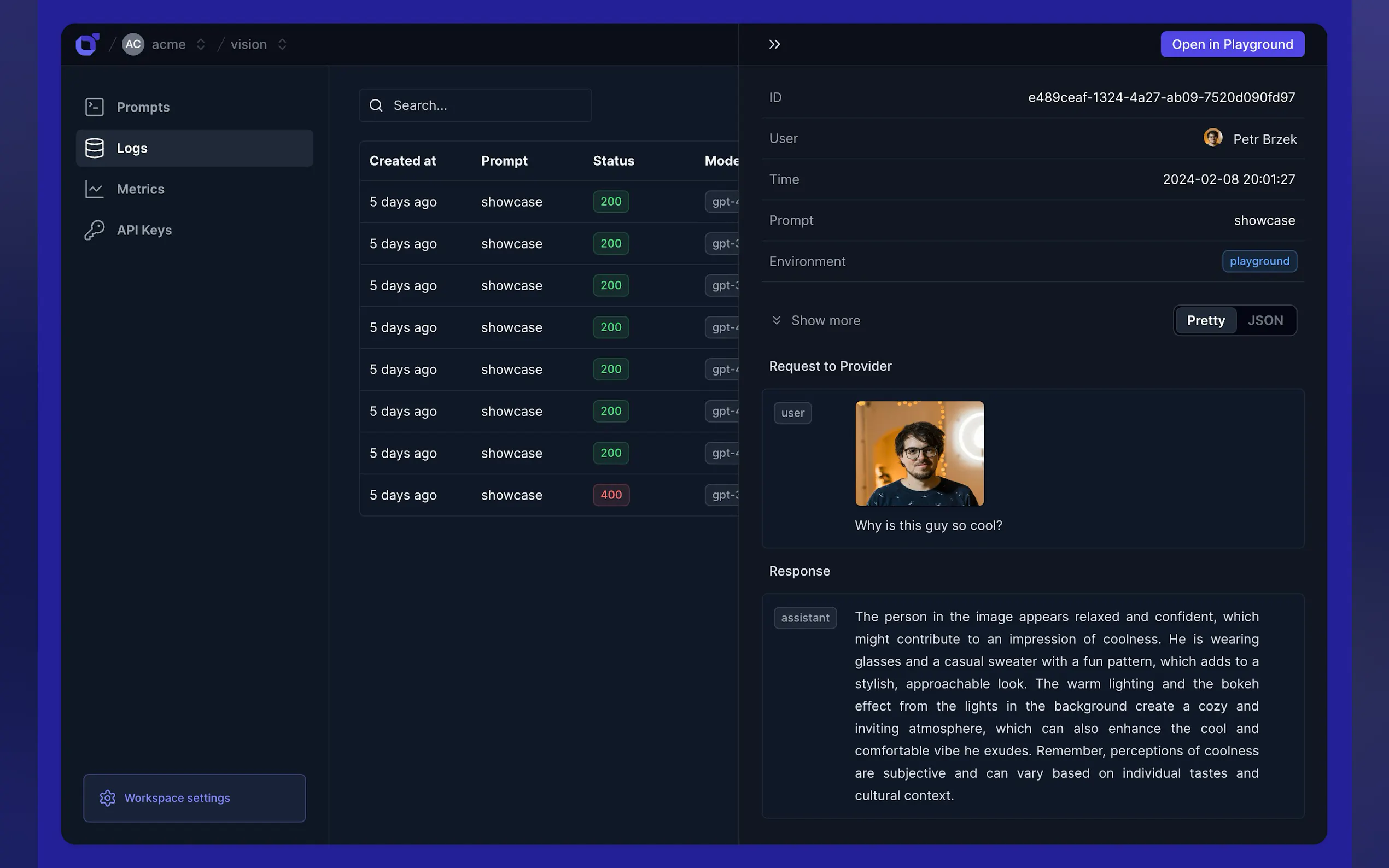Click the Workspace settings gear icon
Image resolution: width=1389 pixels, height=868 pixels.
pos(107,798)
